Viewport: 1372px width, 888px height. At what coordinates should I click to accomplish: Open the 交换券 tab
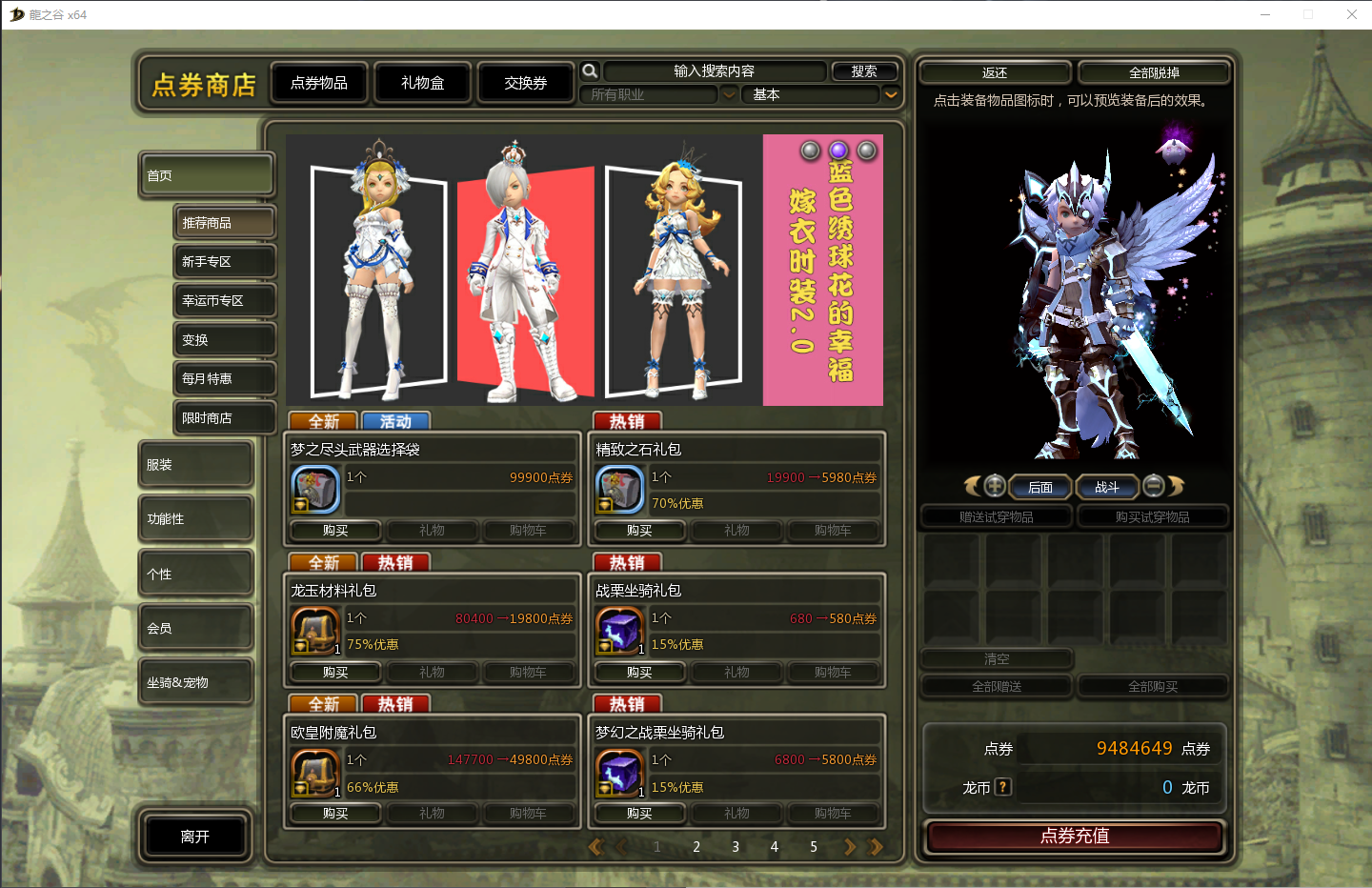(525, 83)
